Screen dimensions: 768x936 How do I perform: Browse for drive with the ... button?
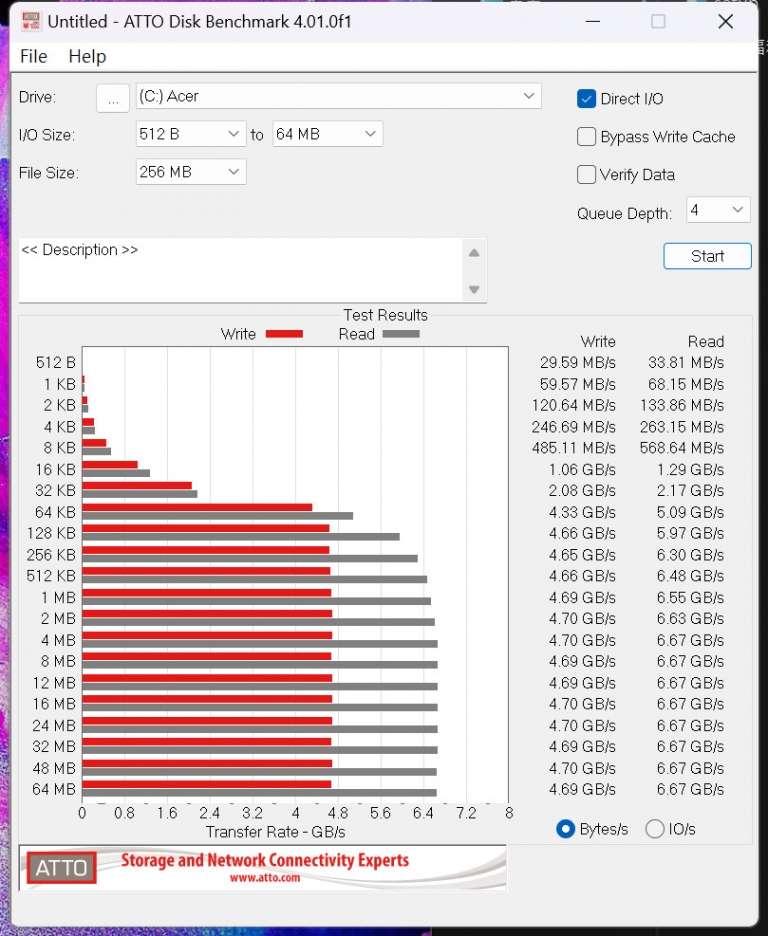[113, 98]
